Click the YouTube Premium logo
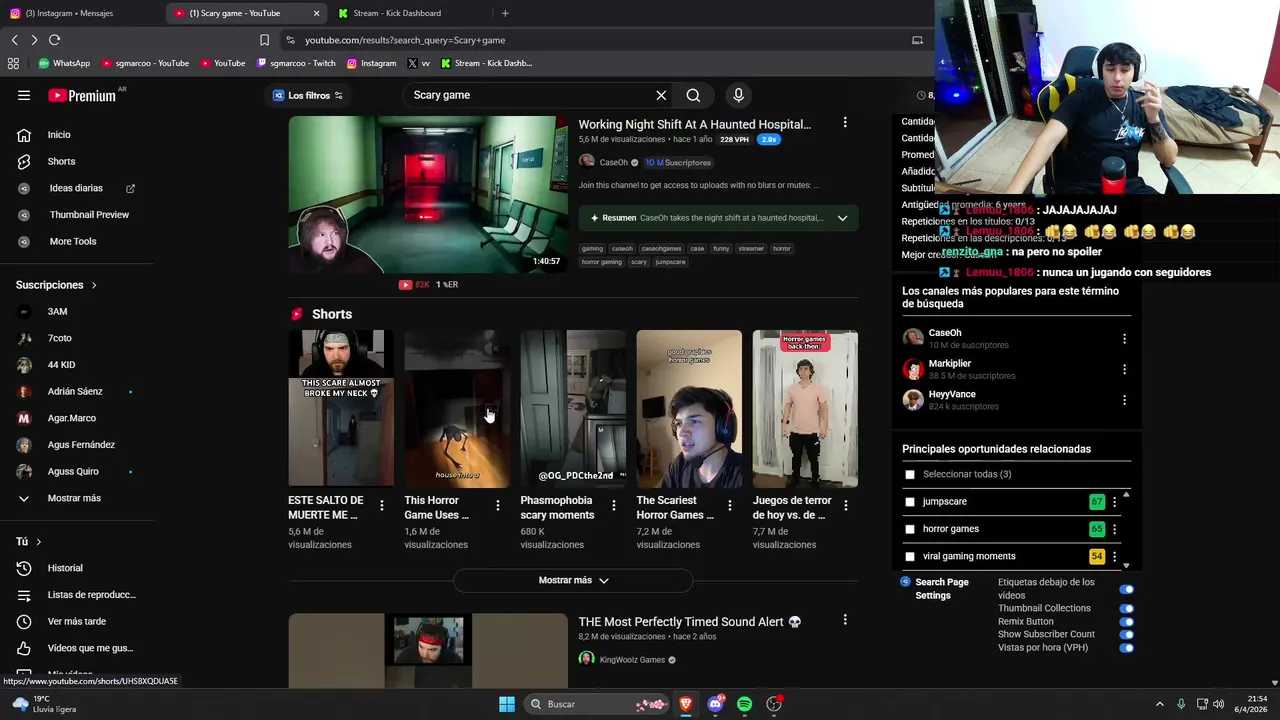Viewport: 1280px width, 720px height. pyautogui.click(x=82, y=95)
